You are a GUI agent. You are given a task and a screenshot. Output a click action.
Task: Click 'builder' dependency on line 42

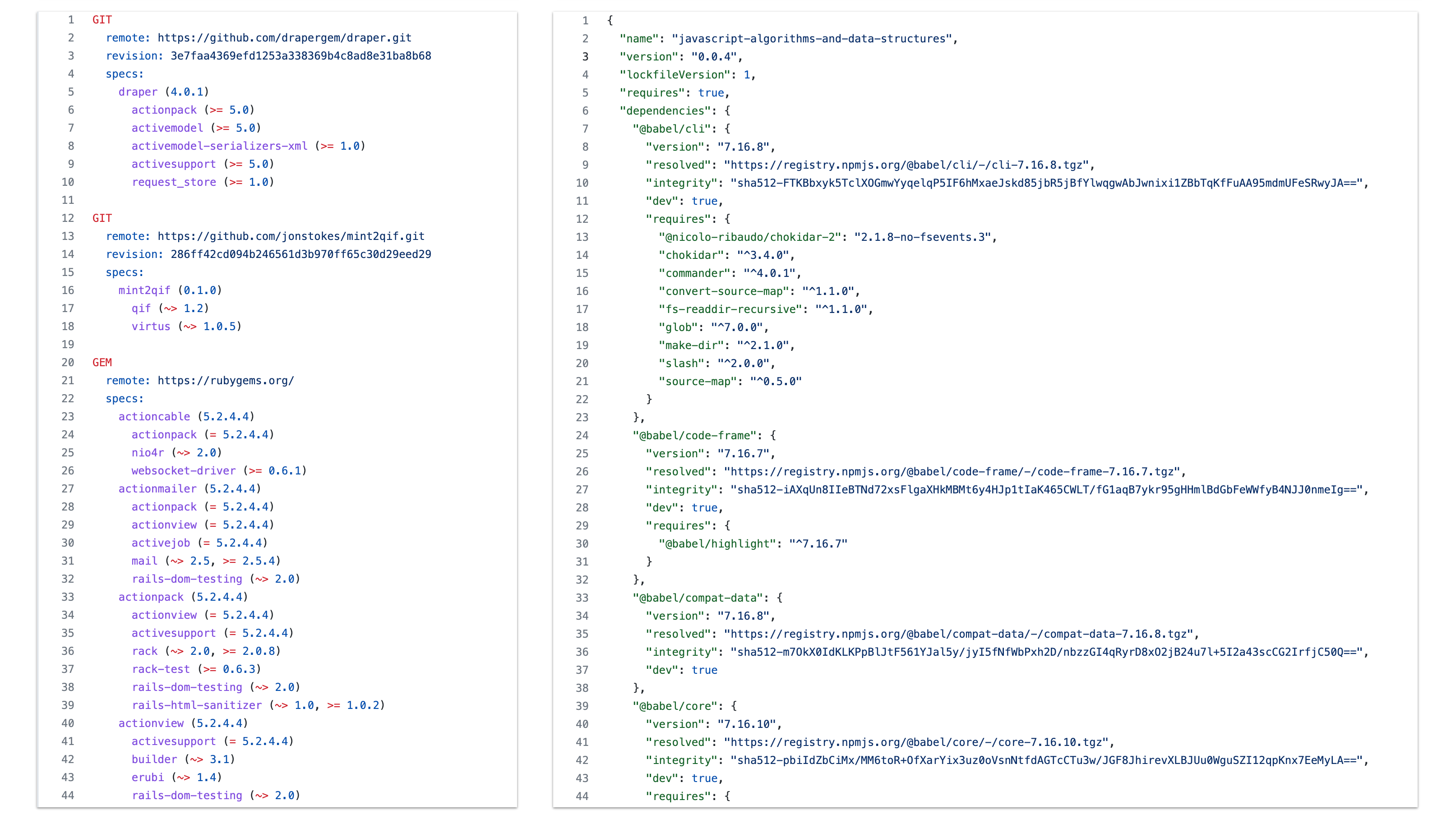[184, 759]
